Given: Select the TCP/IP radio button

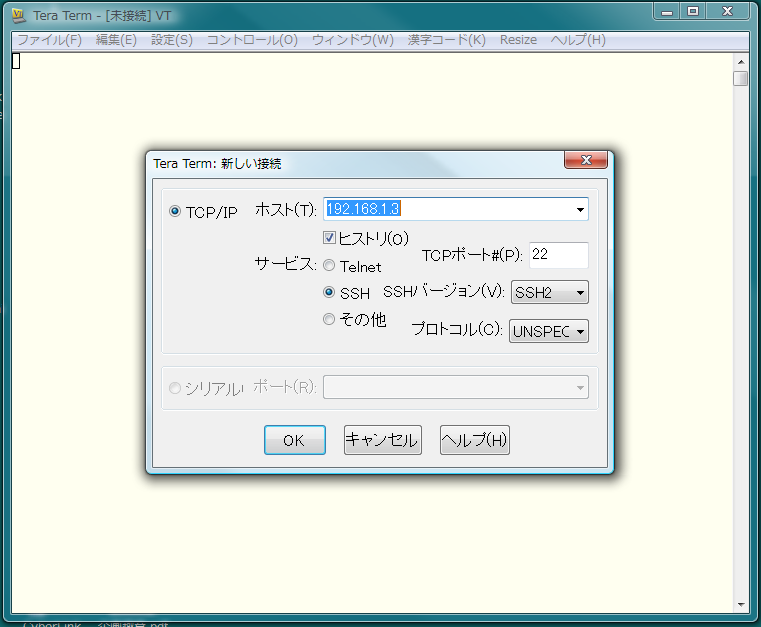Looking at the screenshot, I should pos(175,211).
